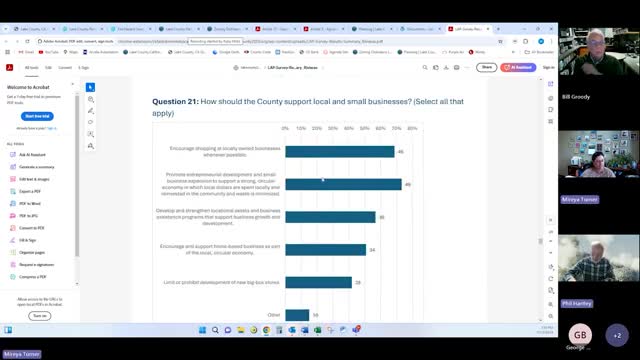Screen dimensions: 640x360
Task: Expand the bookmarks overflow chevron
Action: 513,52
